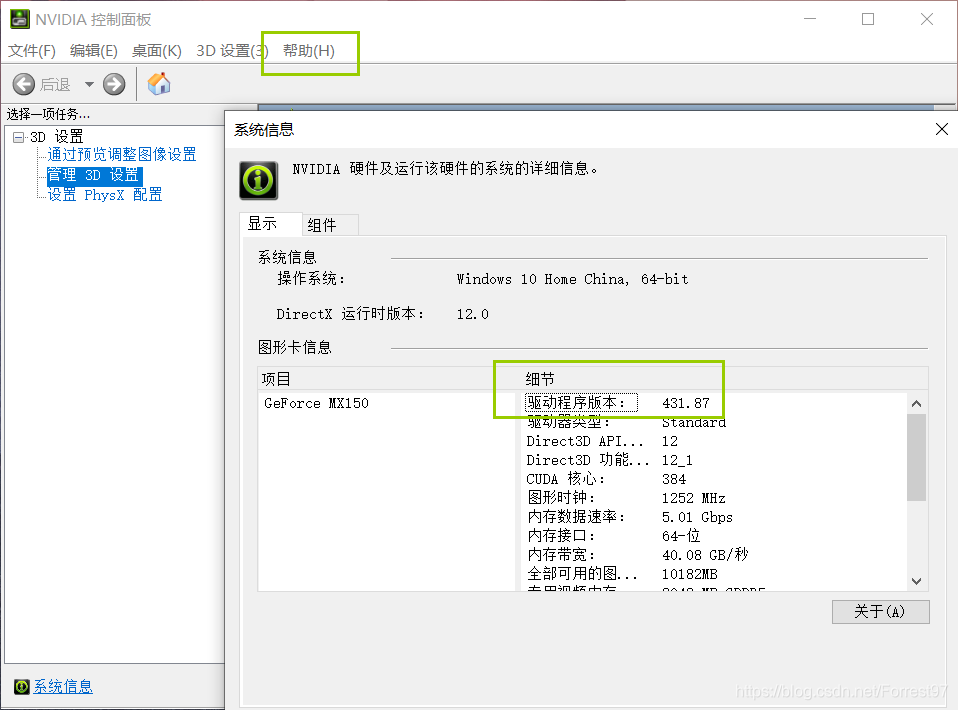Select the 内存数据速率 row

coord(629,517)
